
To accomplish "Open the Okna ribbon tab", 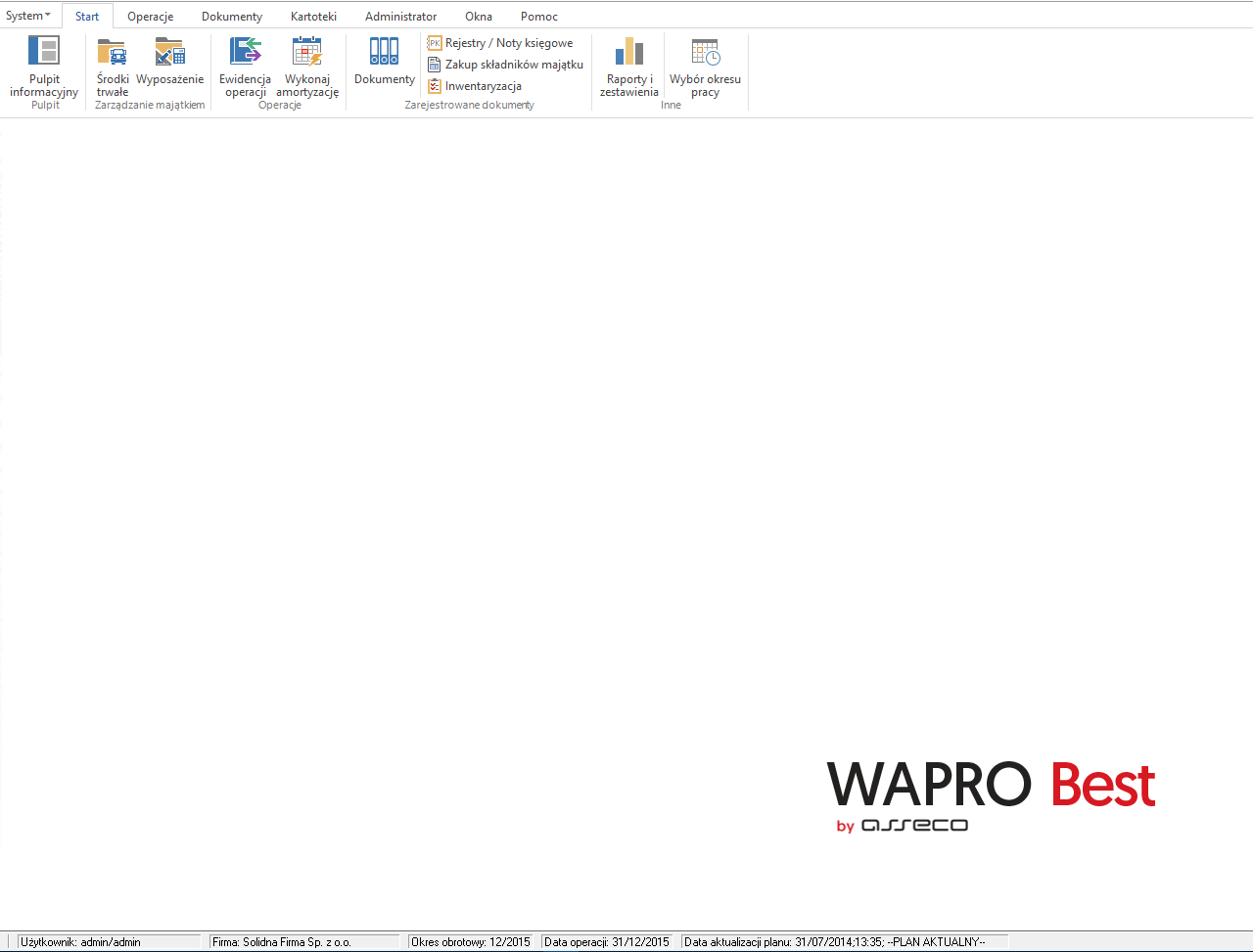I will [479, 16].
